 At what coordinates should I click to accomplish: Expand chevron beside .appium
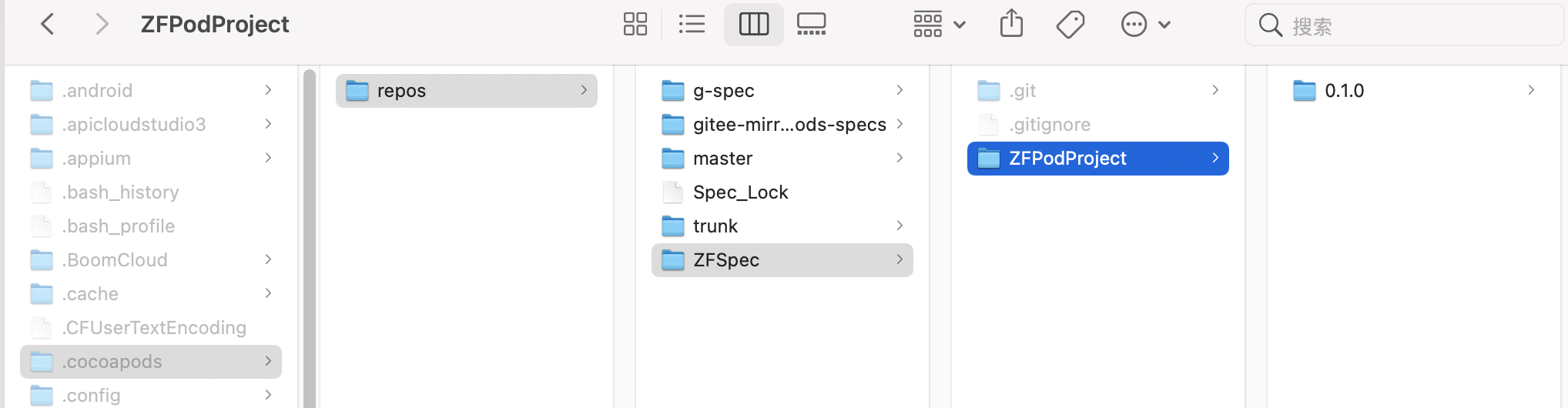(x=268, y=158)
